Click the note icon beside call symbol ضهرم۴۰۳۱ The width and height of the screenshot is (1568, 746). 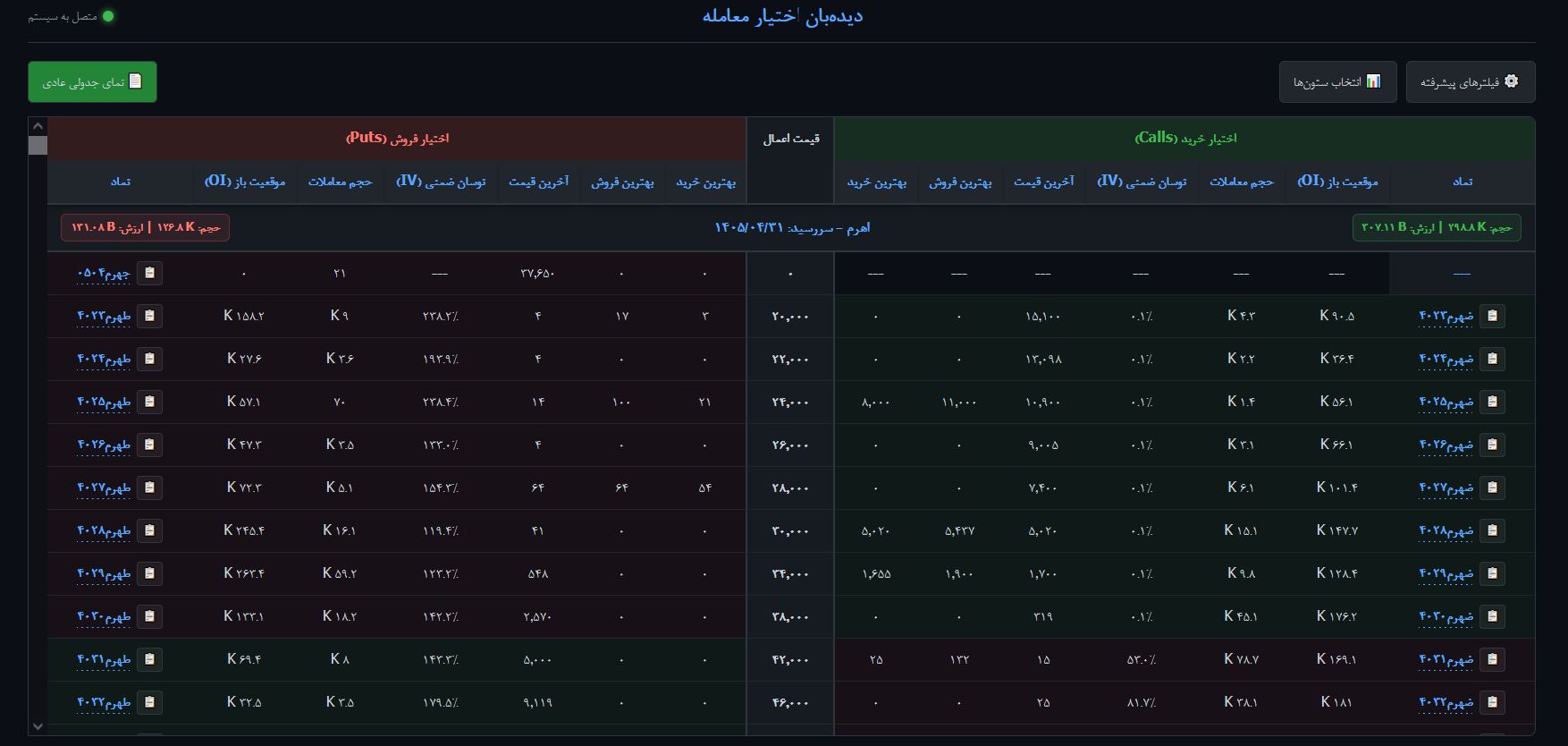[x=1491, y=659]
